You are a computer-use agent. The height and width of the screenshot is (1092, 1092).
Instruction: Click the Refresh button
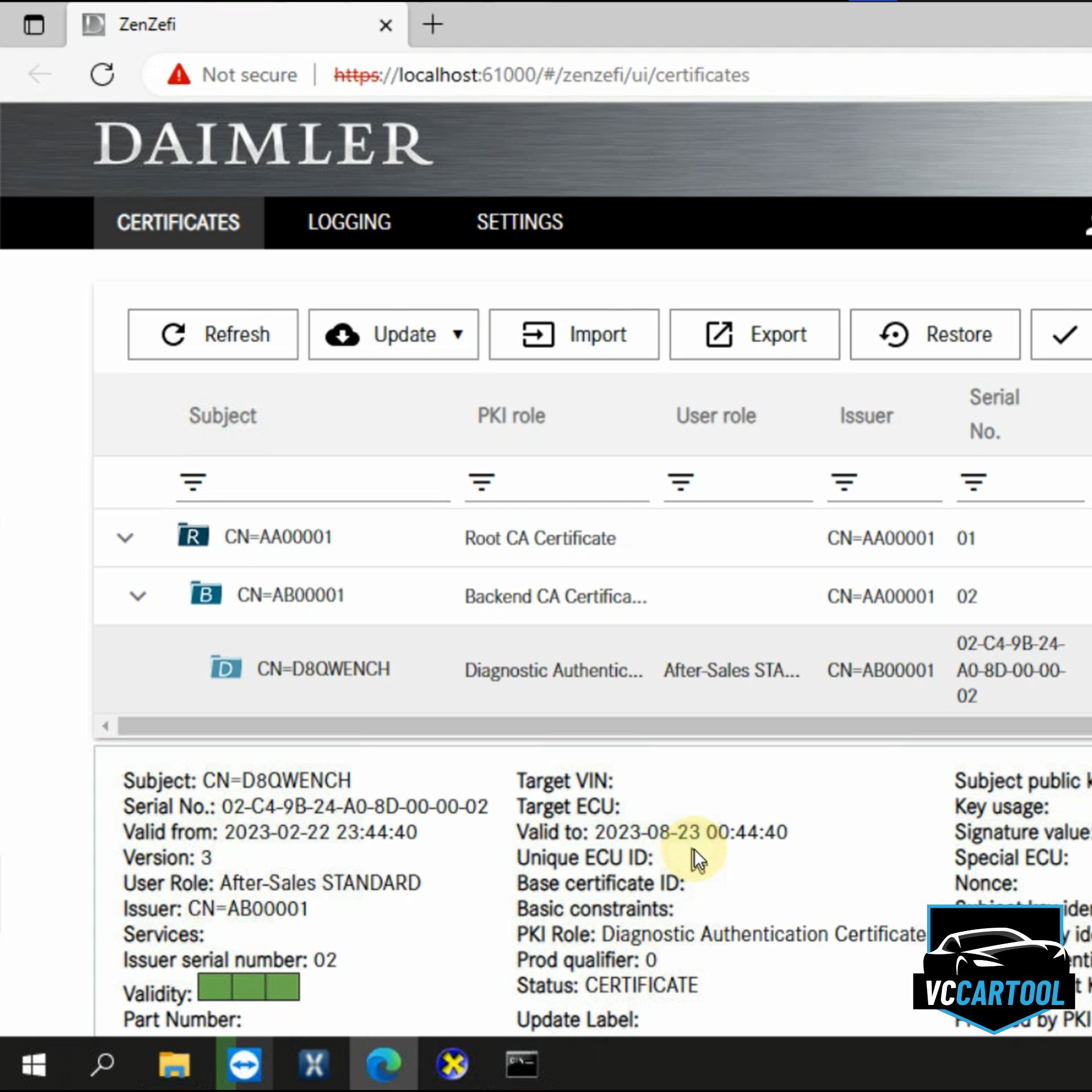click(213, 334)
